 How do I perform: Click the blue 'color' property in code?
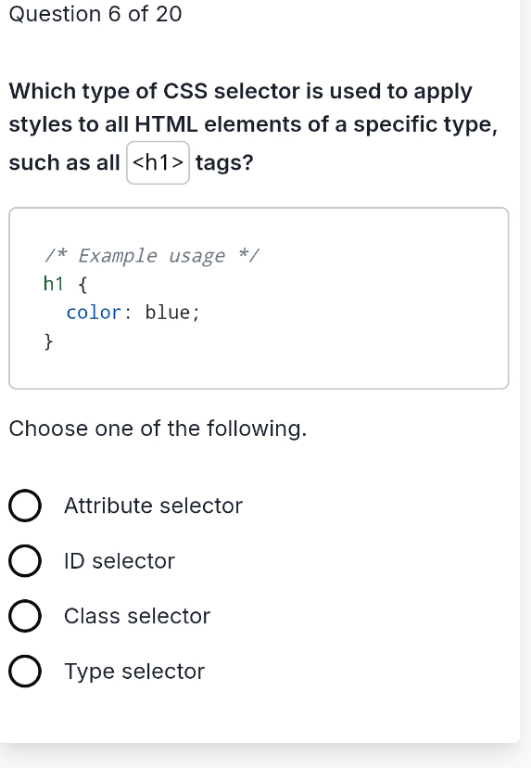click(94, 312)
